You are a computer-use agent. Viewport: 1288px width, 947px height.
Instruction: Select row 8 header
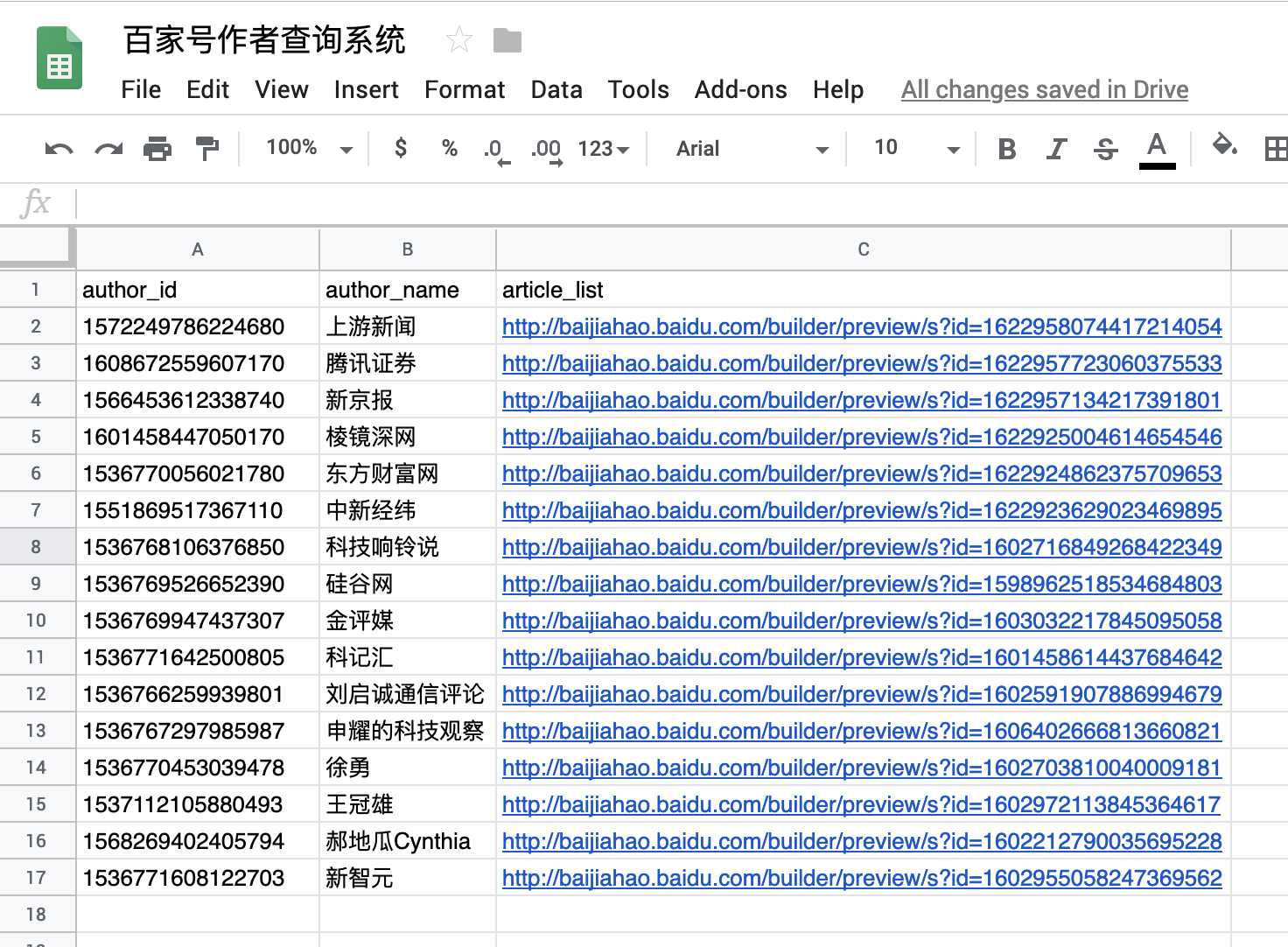36,547
